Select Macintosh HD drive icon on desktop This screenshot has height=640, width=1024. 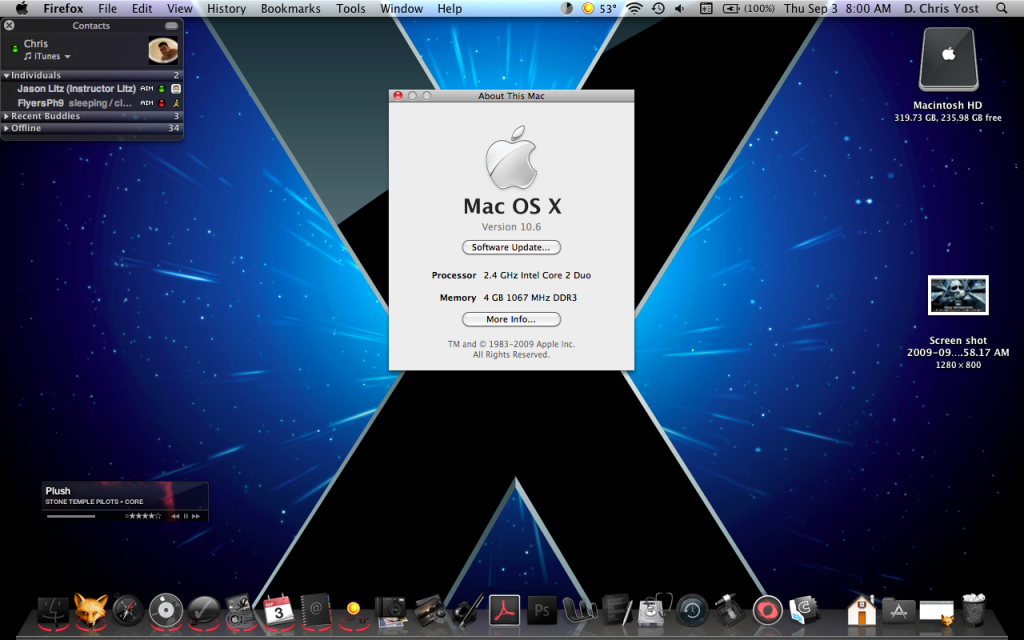[x=948, y=59]
